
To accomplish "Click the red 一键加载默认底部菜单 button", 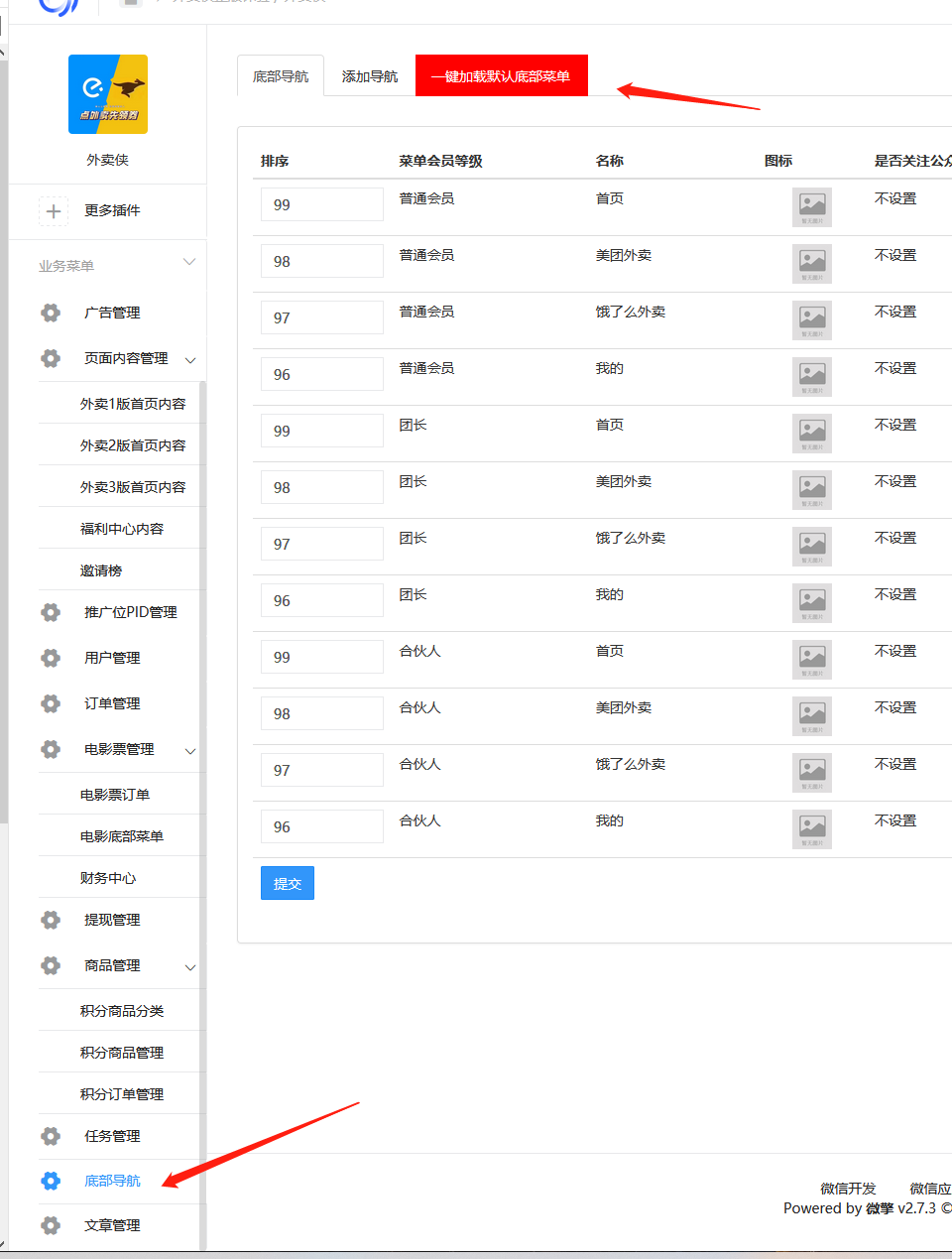I will pyautogui.click(x=501, y=73).
